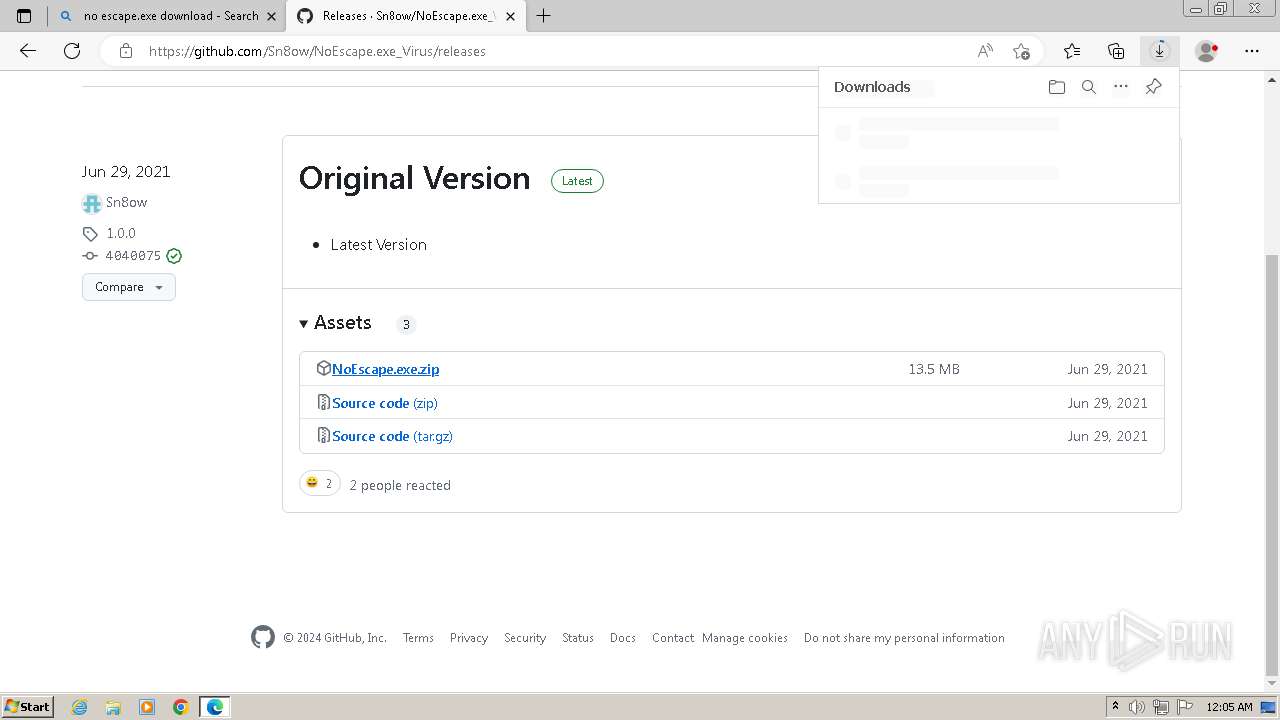Download NoEscape.exe.zip asset
1280x720 pixels.
point(385,369)
